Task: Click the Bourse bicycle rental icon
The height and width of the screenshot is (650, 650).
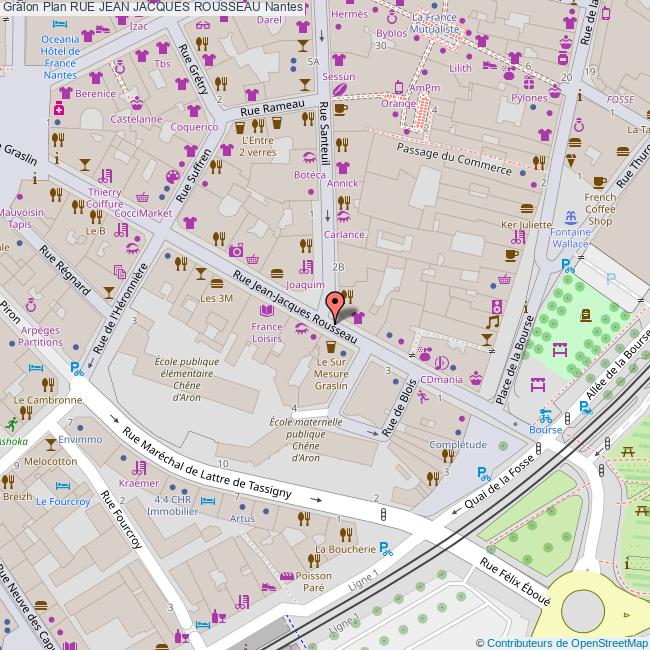Action: point(546,416)
